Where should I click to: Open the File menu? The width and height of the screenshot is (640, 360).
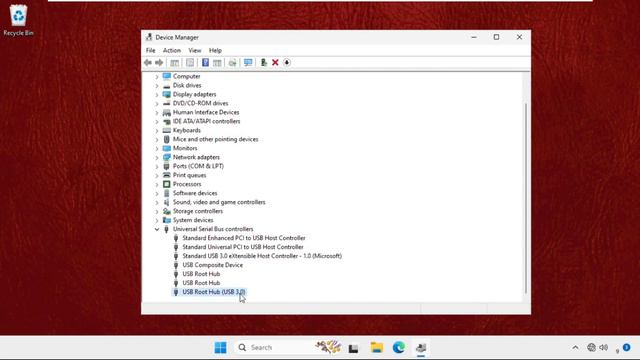pos(151,50)
